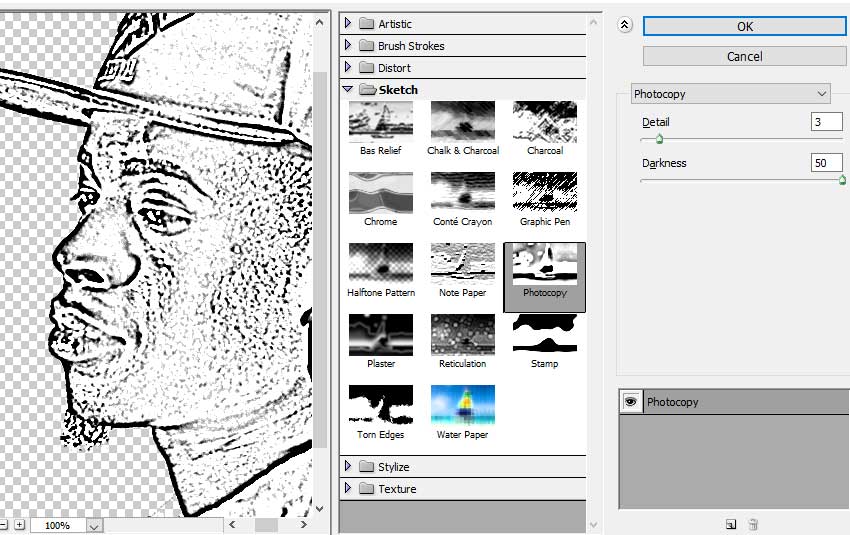Screen dimensions: 850x535
Task: Delete effect layer with trash icon
Action: [754, 523]
